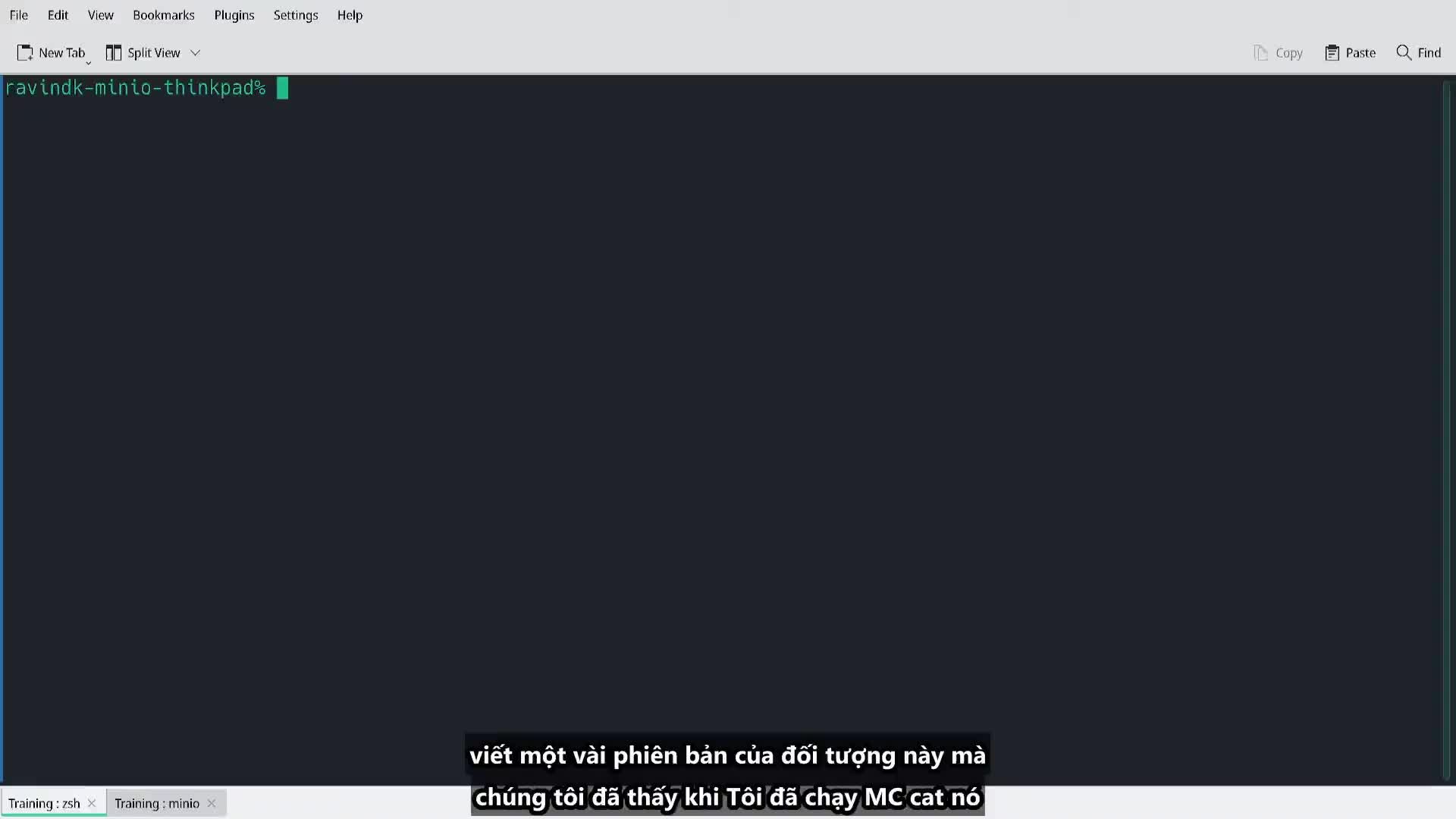Viewport: 1456px width, 819px height.
Task: Open the Settings menu
Action: [296, 15]
